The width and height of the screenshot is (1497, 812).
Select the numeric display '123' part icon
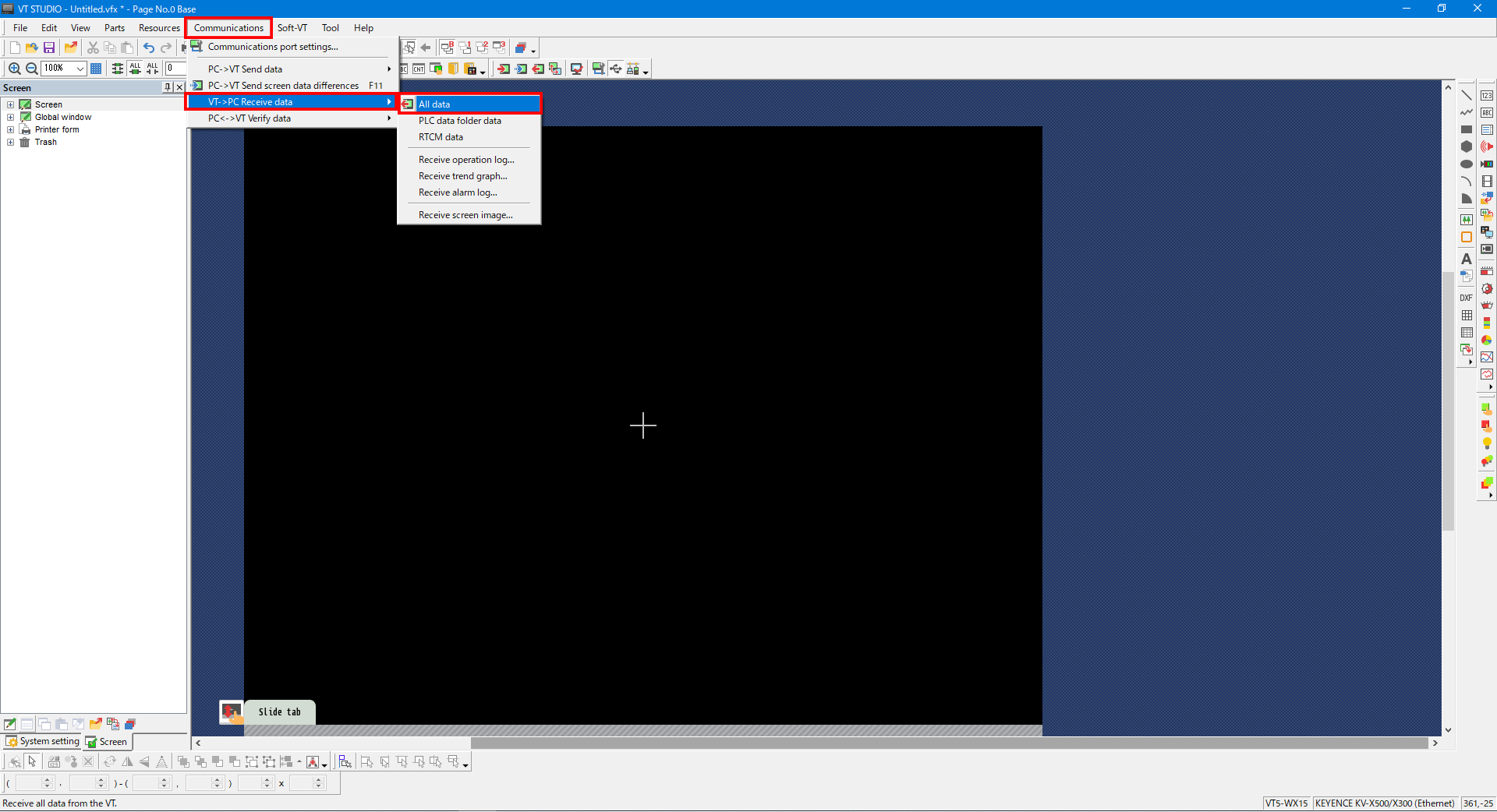point(1487,95)
